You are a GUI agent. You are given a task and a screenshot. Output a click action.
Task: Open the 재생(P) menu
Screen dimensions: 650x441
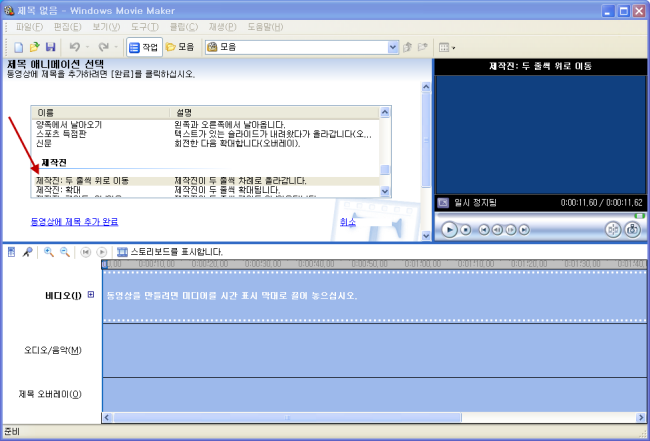(223, 27)
